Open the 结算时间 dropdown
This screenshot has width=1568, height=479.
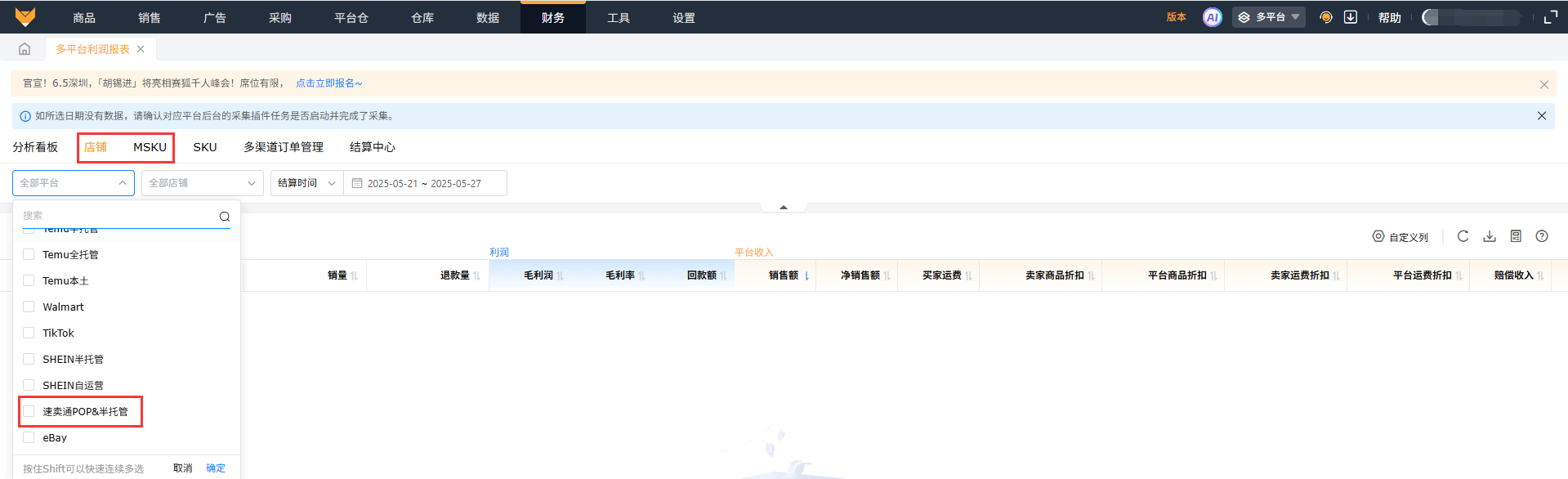tap(306, 183)
